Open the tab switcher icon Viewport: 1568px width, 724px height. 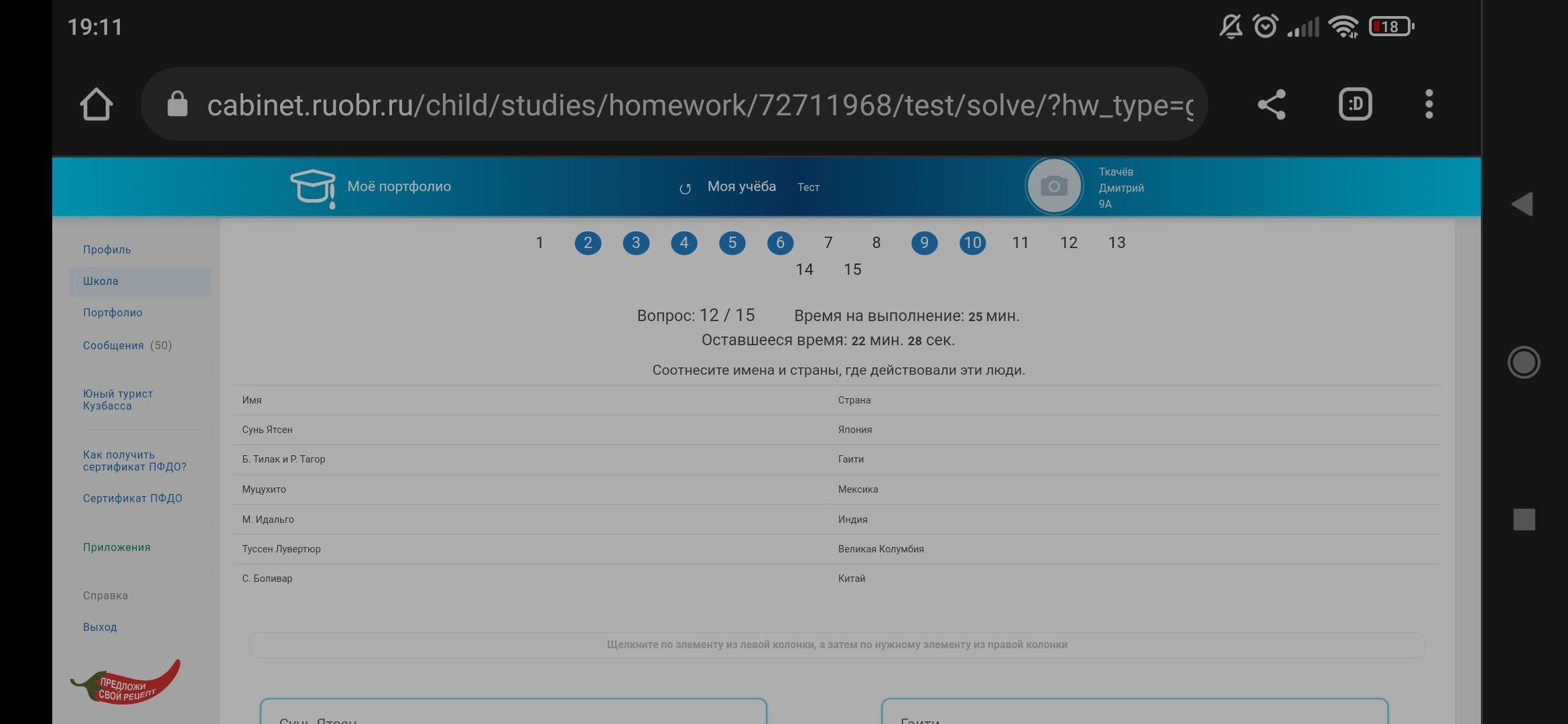coord(1355,105)
